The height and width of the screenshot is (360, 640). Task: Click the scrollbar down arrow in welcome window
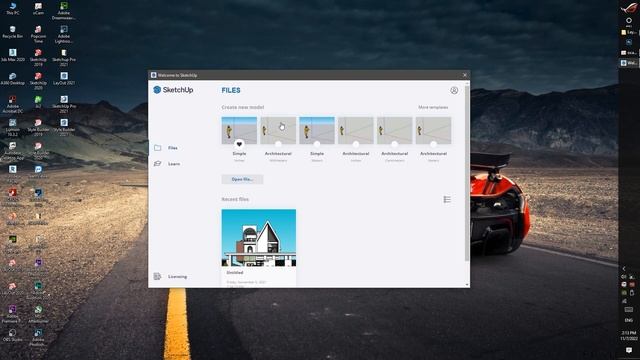467,284
